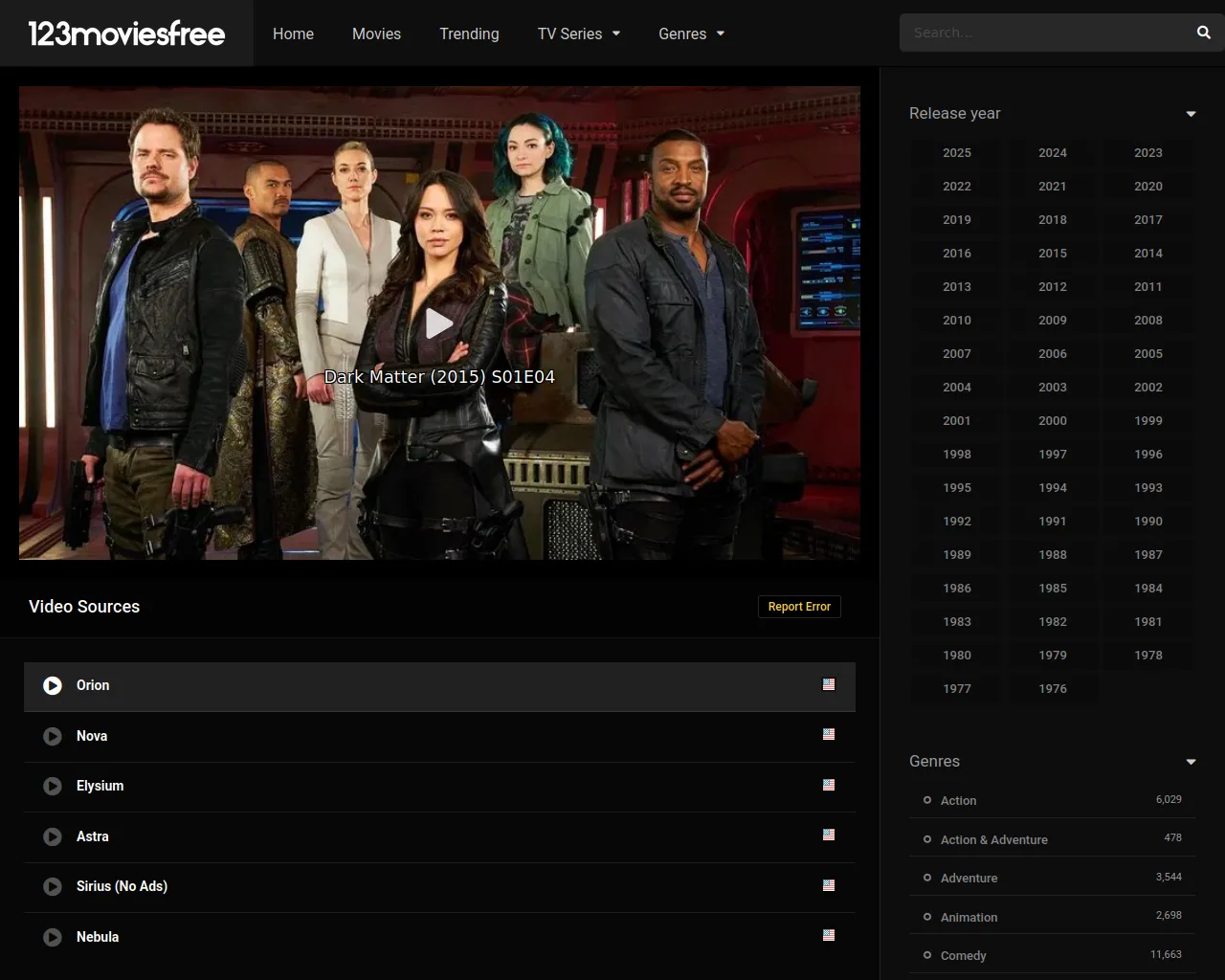Filter by release year 1977
Screen dimensions: 1225x980
(x=957, y=689)
